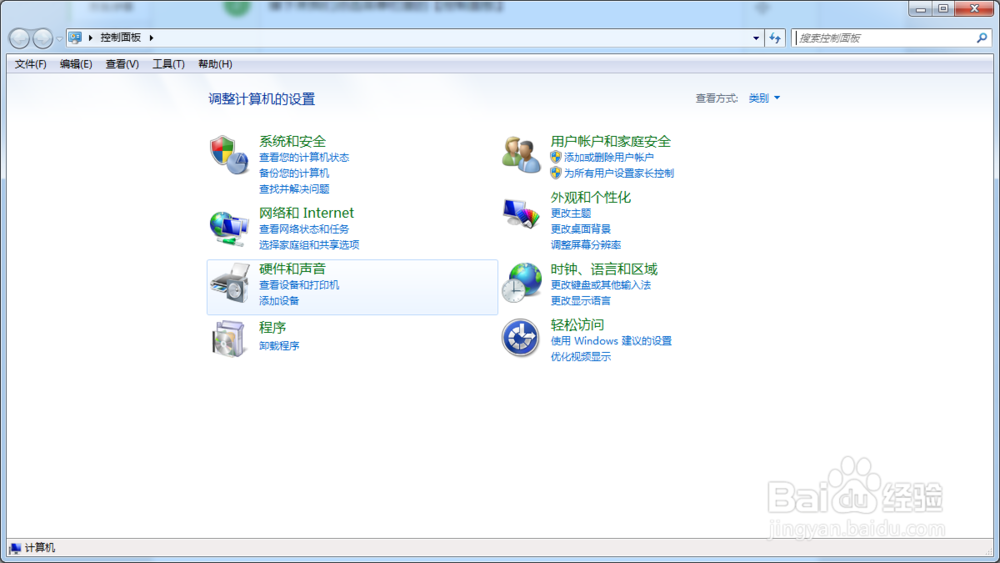Click the search magnifier icon
Screen dimensions: 1000x563
click(982, 38)
